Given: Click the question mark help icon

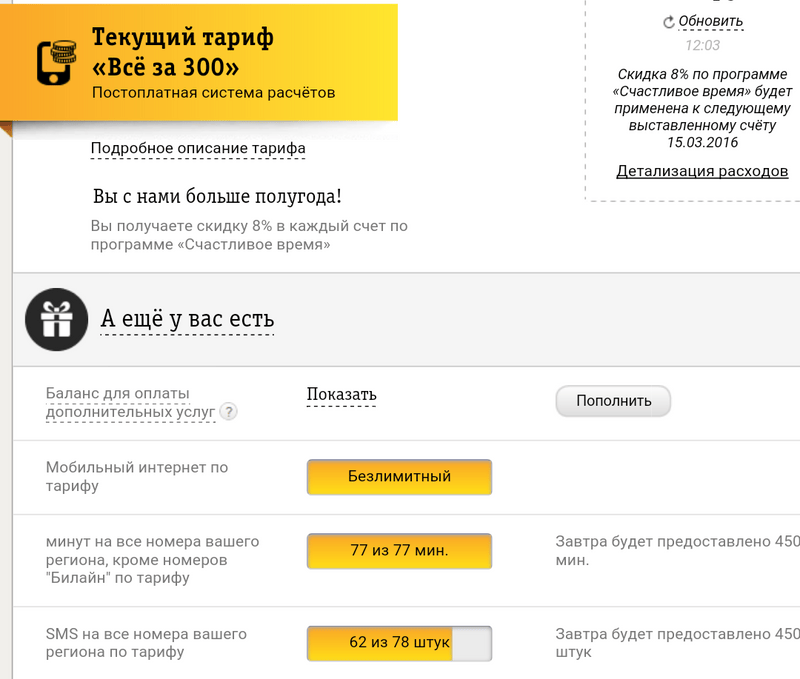Looking at the screenshot, I should pos(229,411).
